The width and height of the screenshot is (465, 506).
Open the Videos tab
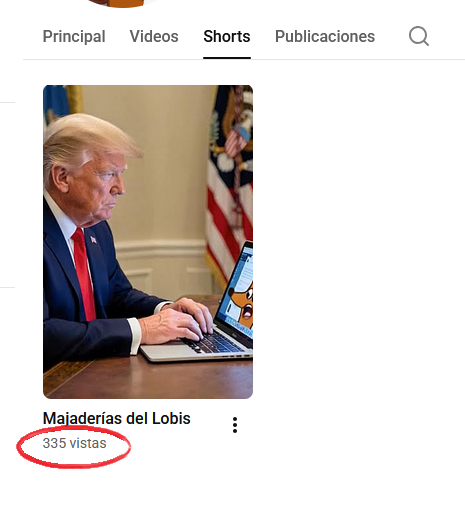click(154, 36)
